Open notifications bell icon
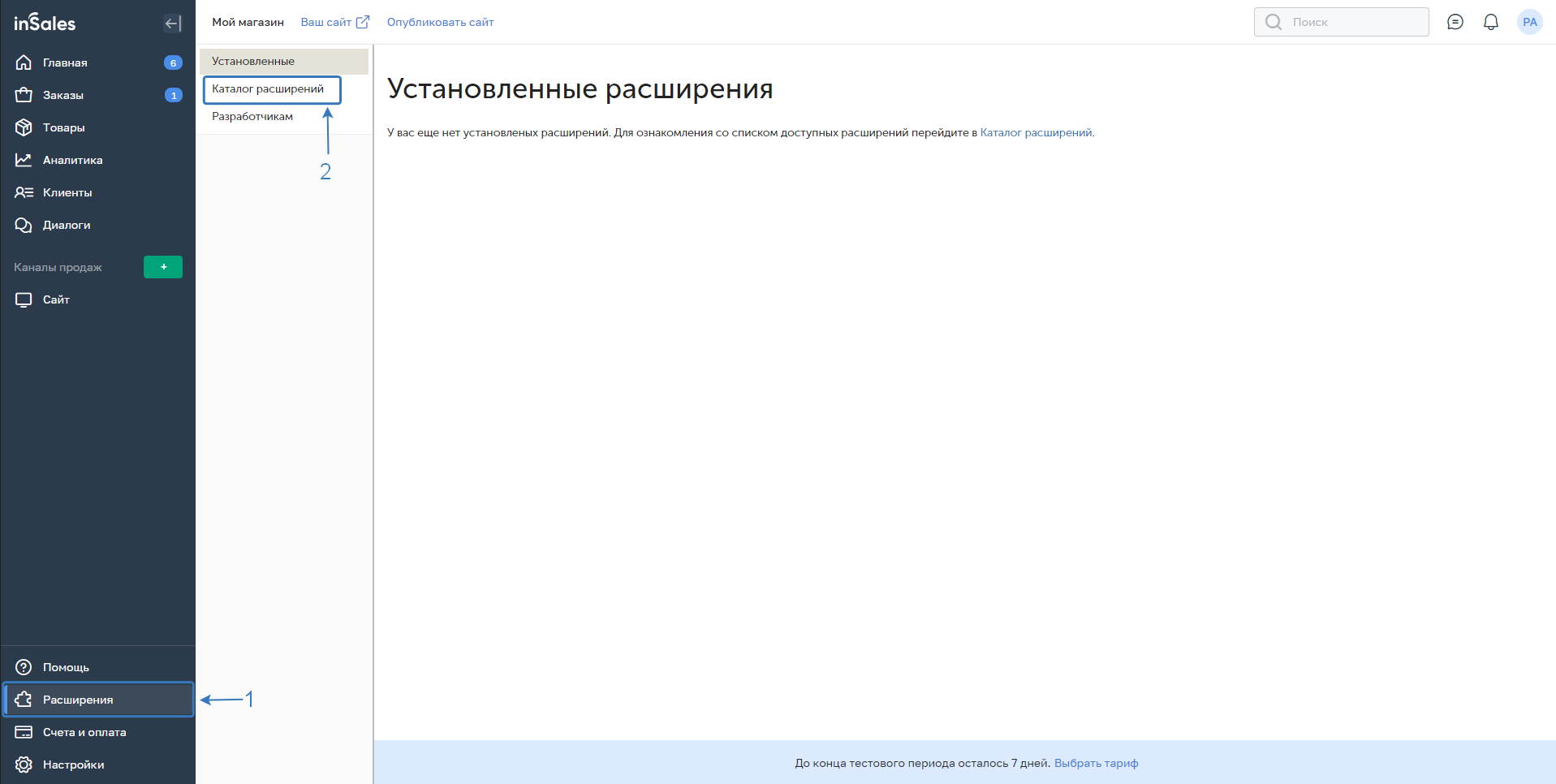This screenshot has height=784, width=1556. click(x=1491, y=22)
